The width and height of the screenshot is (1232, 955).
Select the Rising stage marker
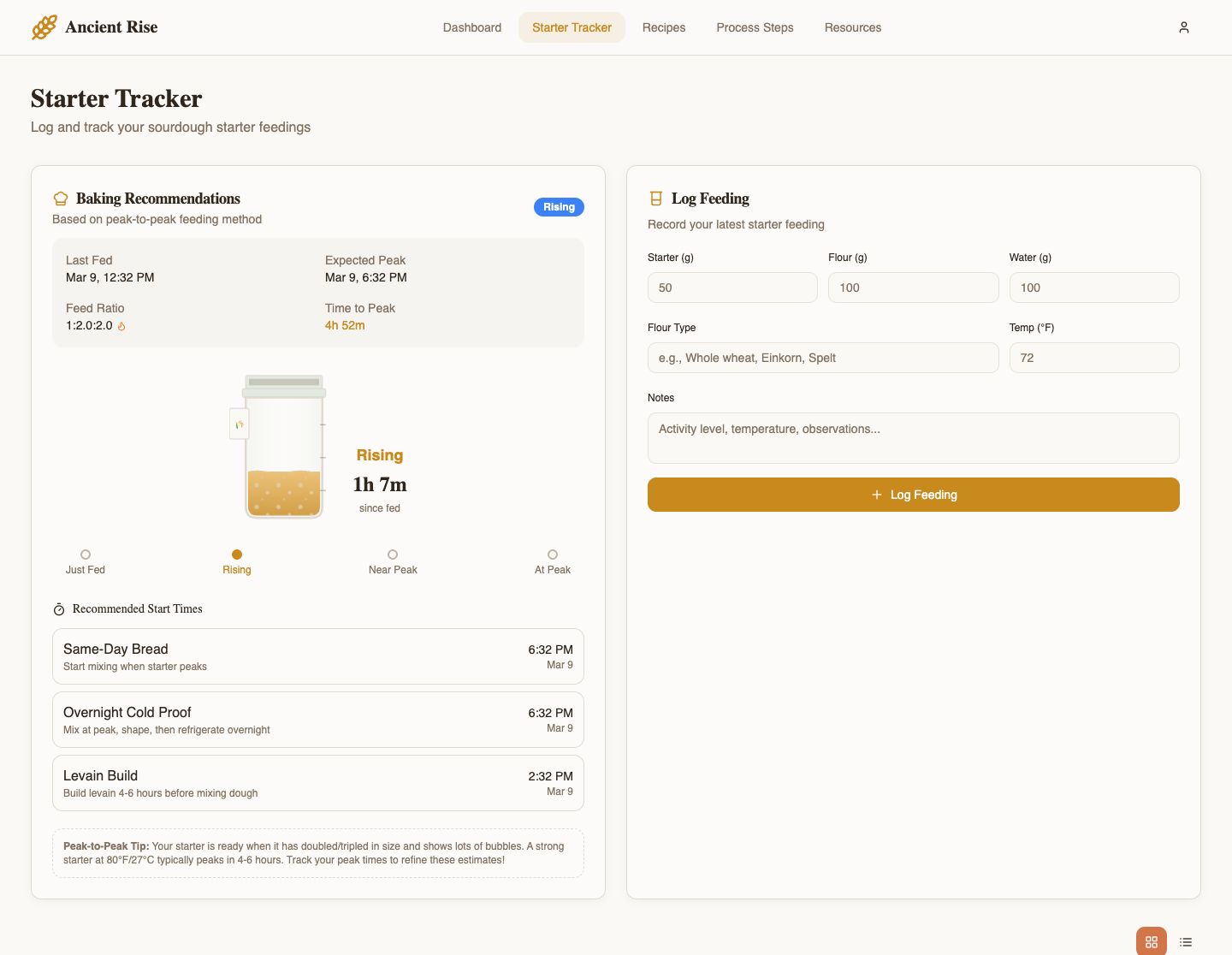pyautogui.click(x=237, y=555)
